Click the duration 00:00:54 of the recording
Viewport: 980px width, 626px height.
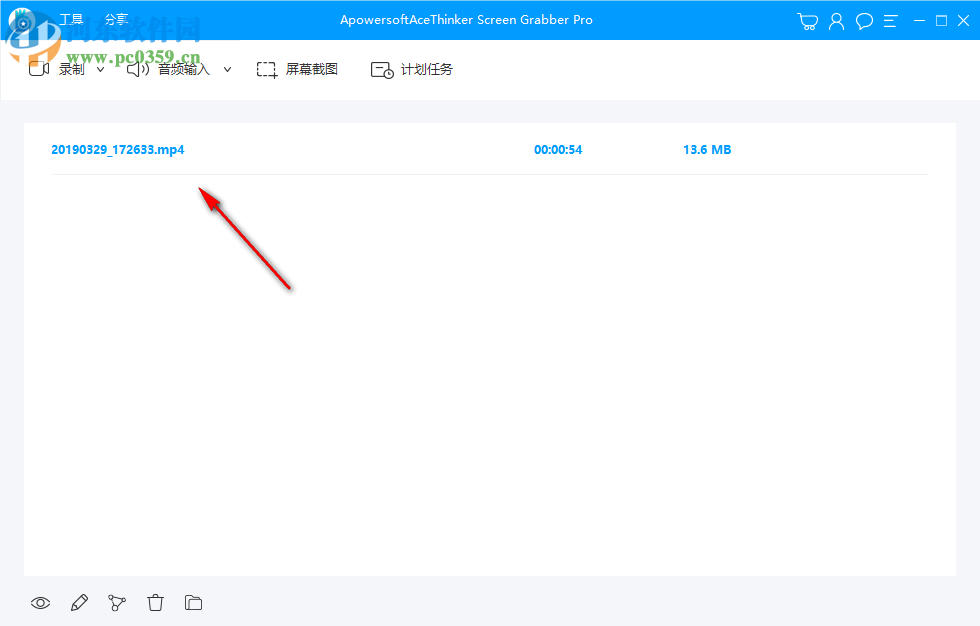(559, 149)
